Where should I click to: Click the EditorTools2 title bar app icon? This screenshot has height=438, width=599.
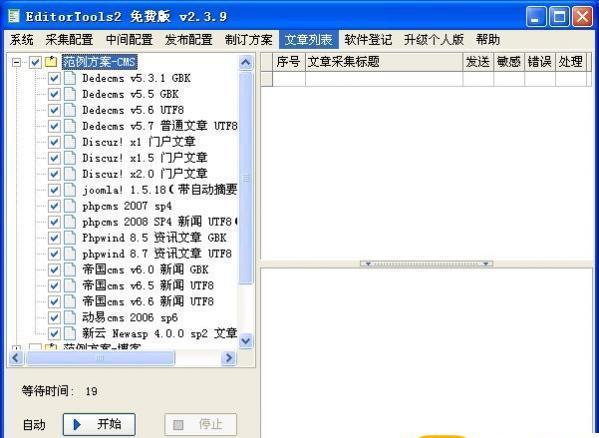coord(15,16)
